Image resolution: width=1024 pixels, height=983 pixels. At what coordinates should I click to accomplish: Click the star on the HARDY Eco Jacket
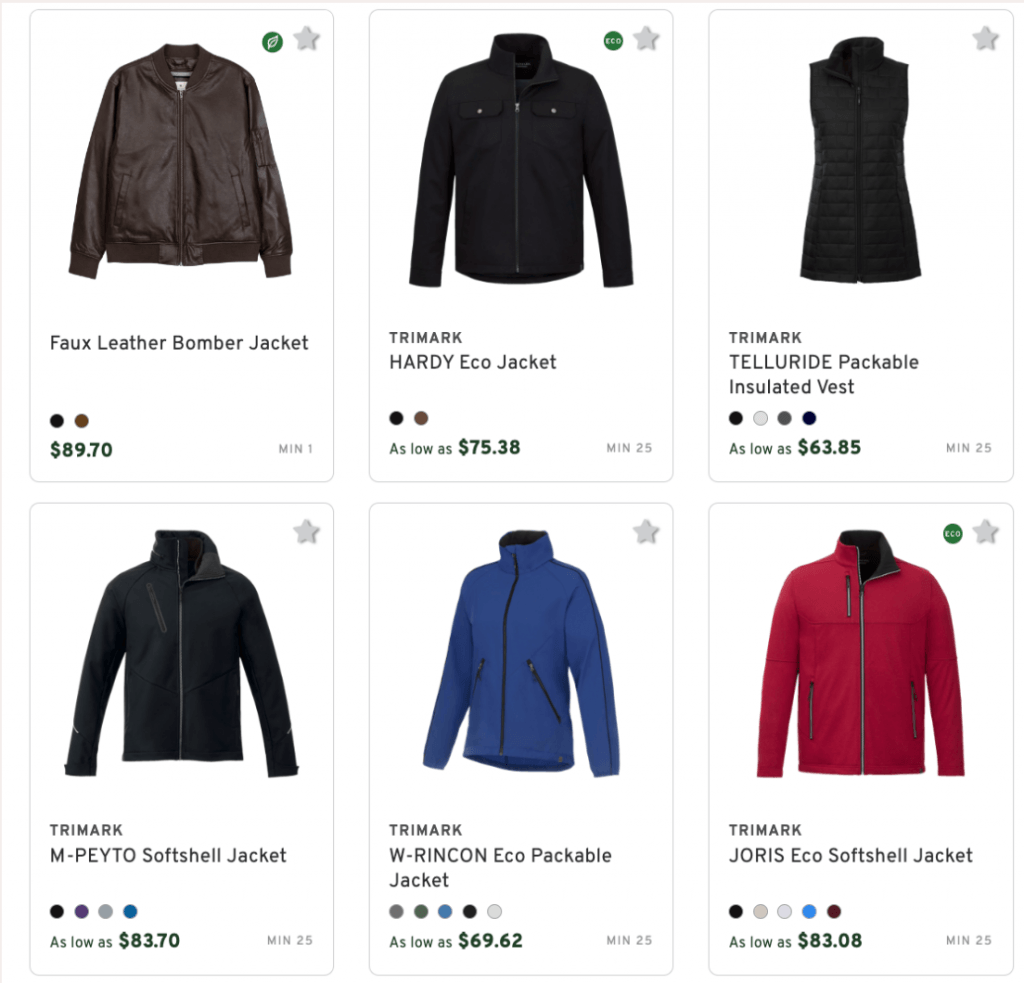[x=646, y=37]
